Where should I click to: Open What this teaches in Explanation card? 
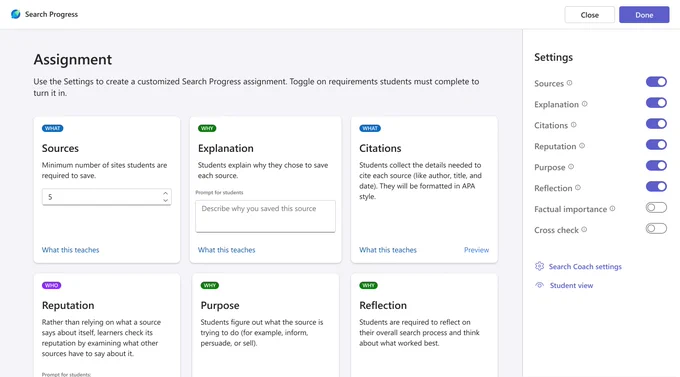pos(226,250)
